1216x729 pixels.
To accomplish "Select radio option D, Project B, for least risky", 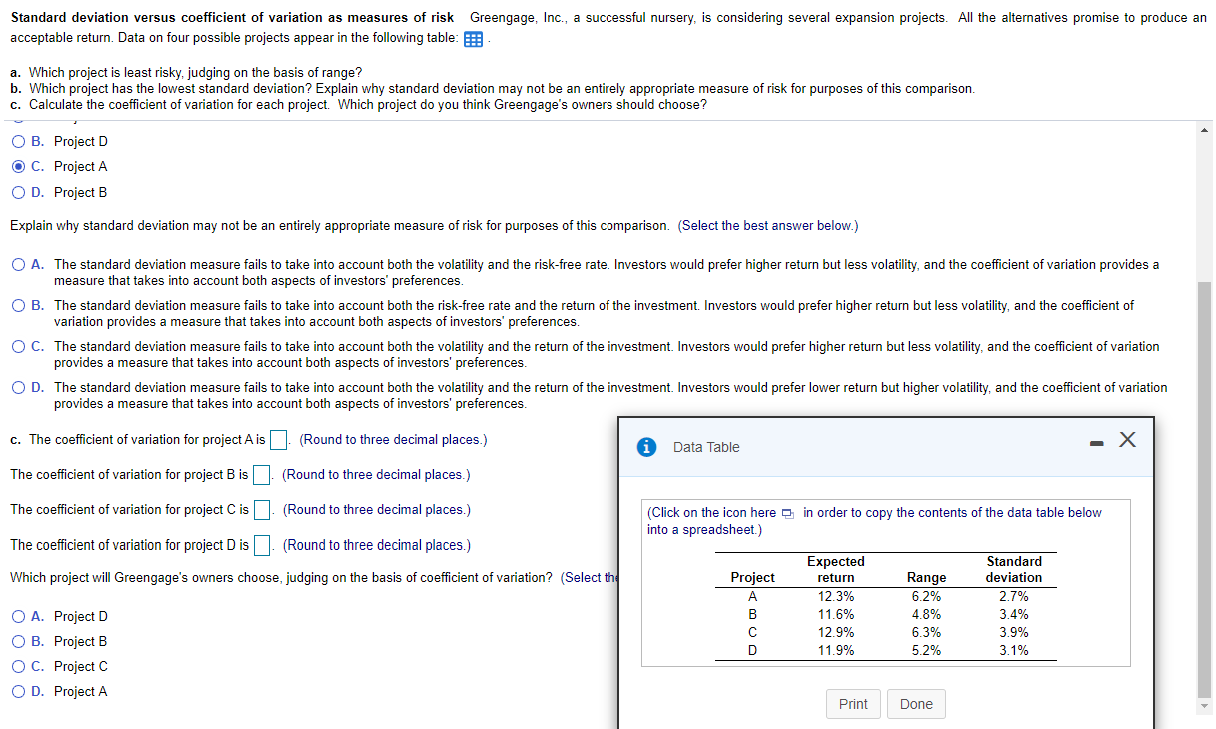I will coord(17,191).
